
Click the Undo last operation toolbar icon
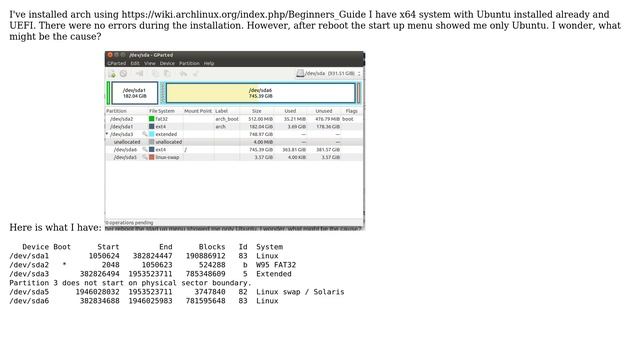(x=183, y=73)
